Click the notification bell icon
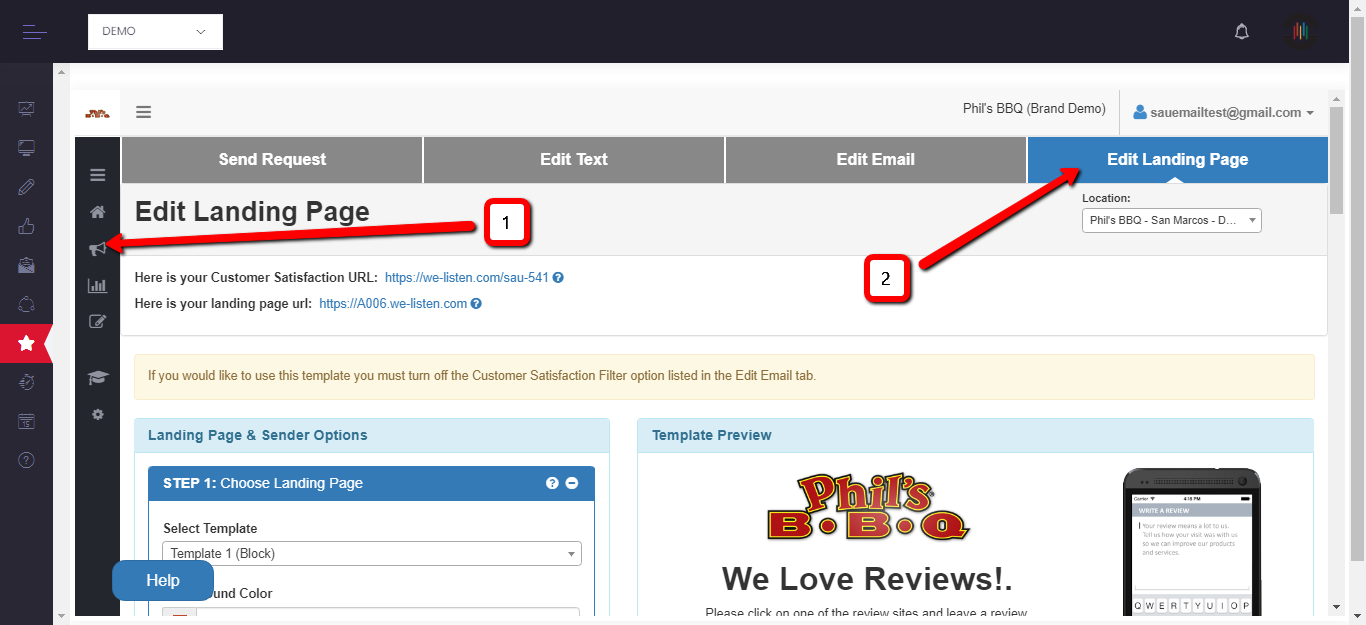The image size is (1366, 625). point(1242,32)
